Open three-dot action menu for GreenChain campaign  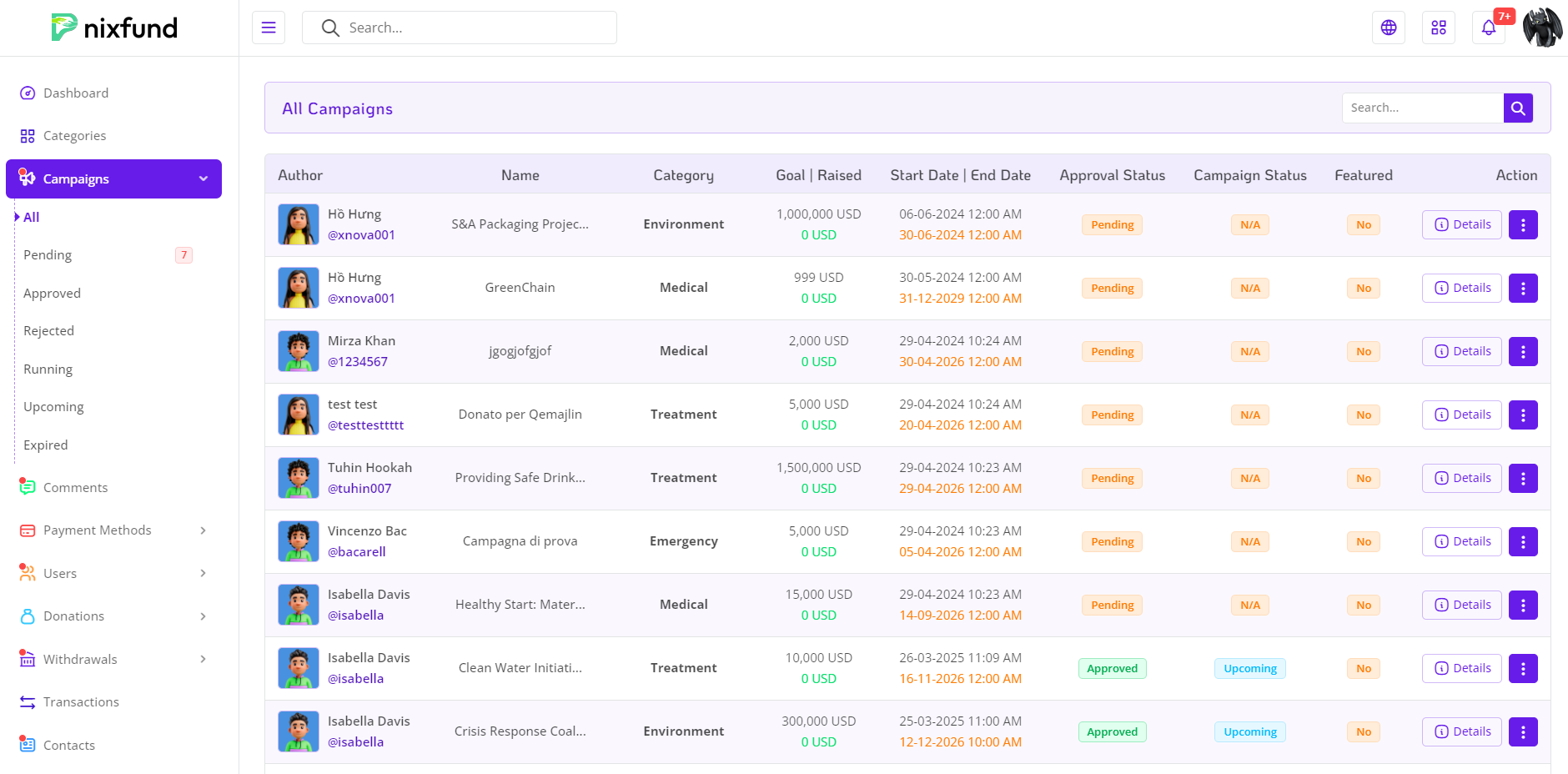click(1523, 289)
